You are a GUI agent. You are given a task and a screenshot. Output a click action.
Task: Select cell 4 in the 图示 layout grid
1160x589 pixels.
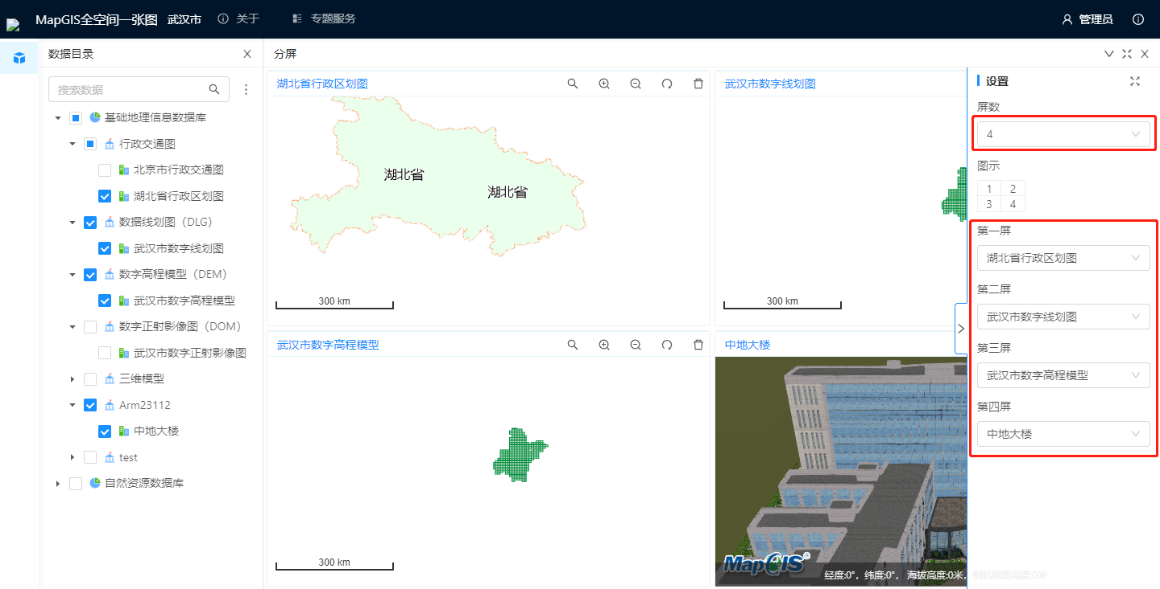pyautogui.click(x=1013, y=204)
